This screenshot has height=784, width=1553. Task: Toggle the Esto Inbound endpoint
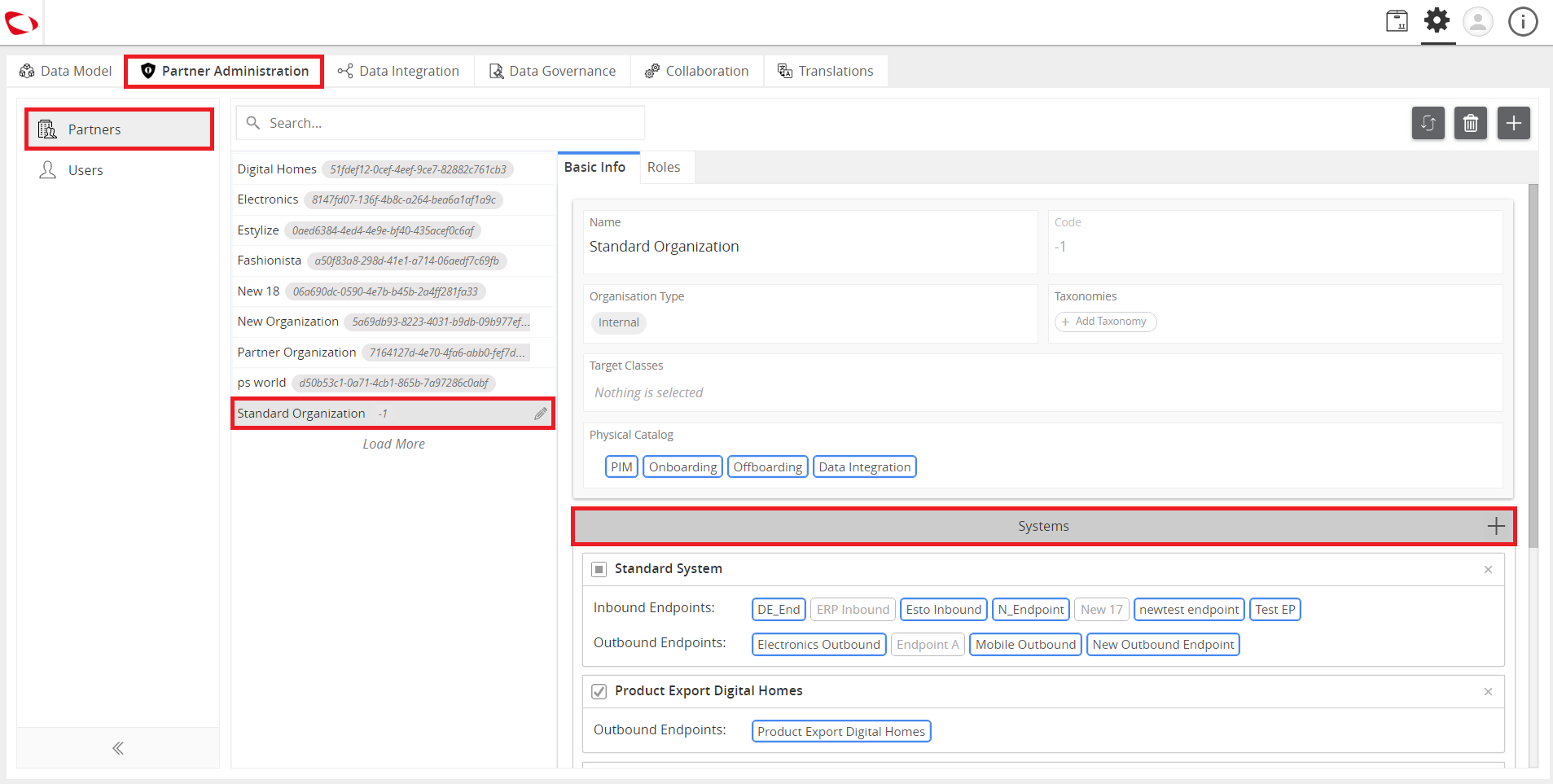[944, 609]
